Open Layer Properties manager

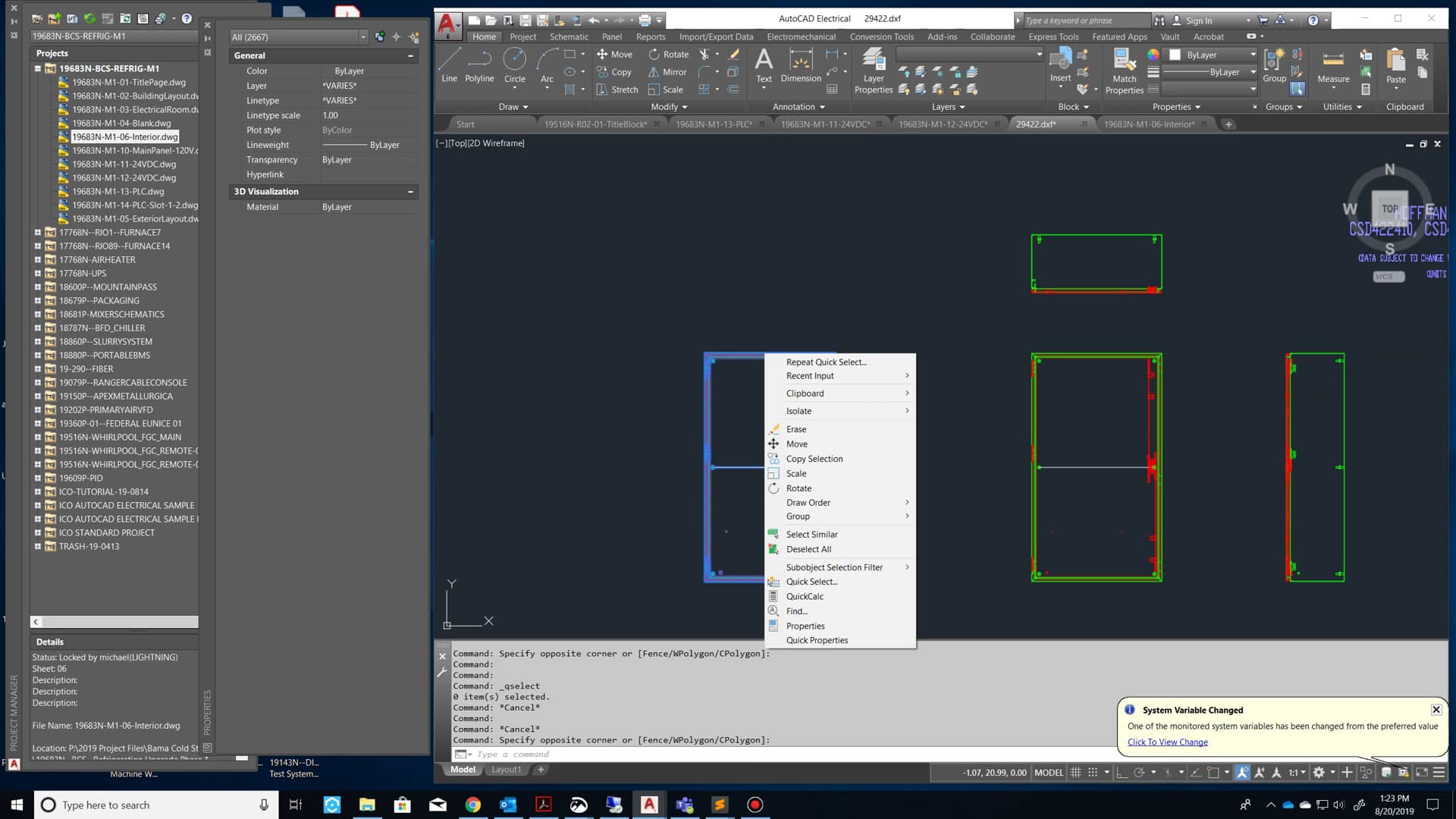tap(873, 70)
